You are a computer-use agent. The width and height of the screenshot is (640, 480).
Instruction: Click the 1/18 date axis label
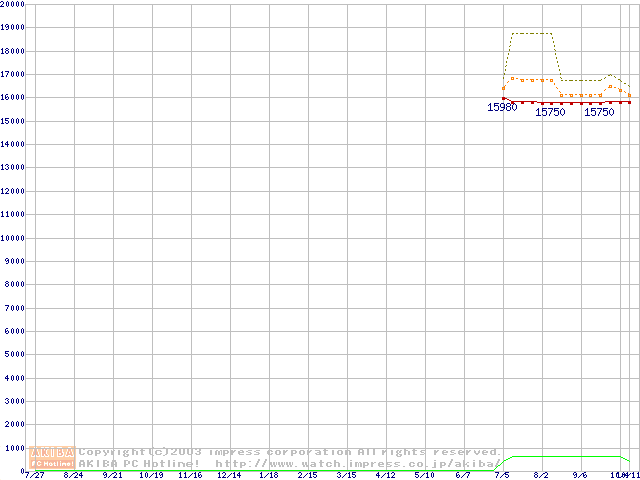point(268,475)
